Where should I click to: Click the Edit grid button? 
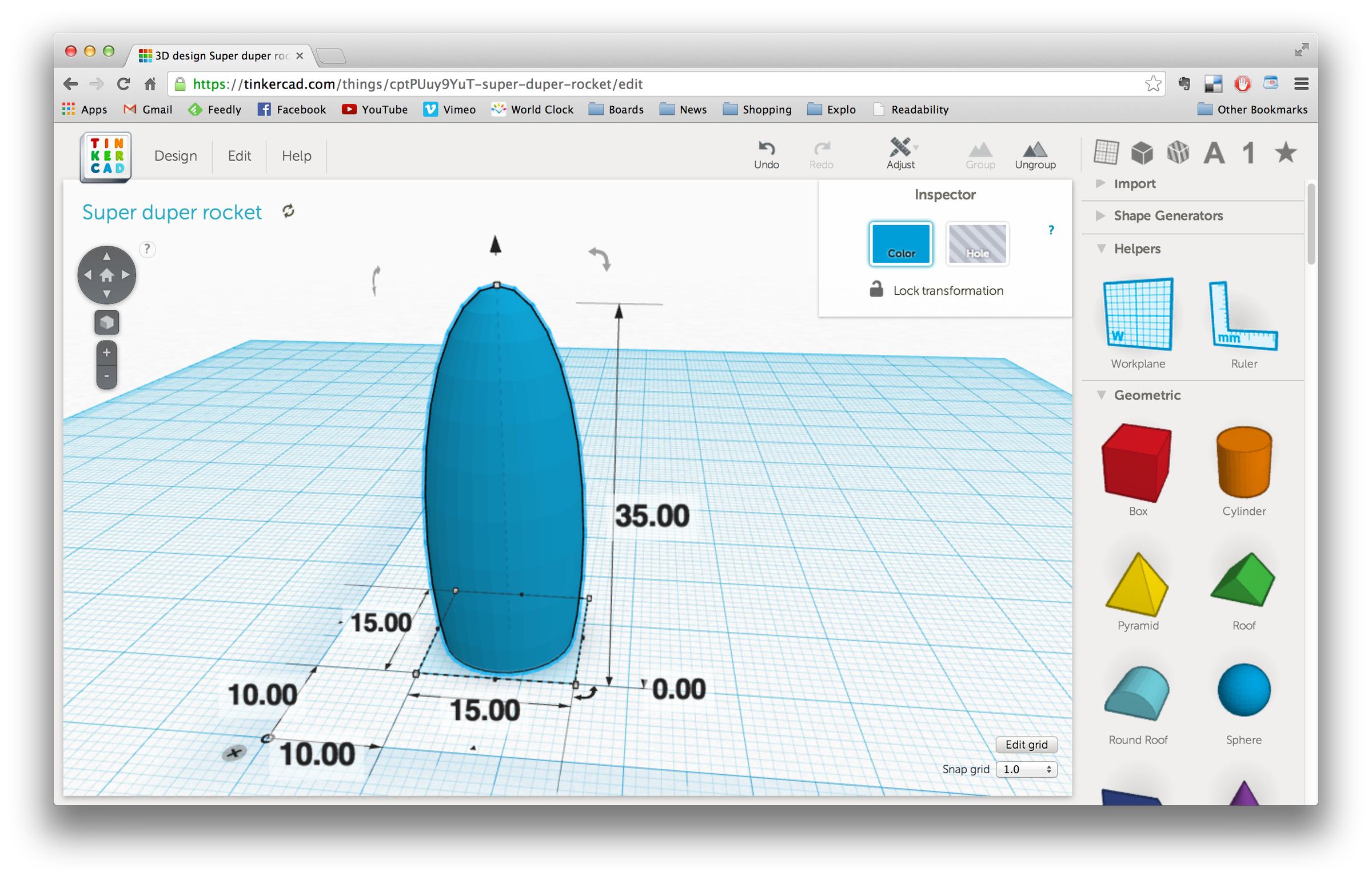(1026, 745)
